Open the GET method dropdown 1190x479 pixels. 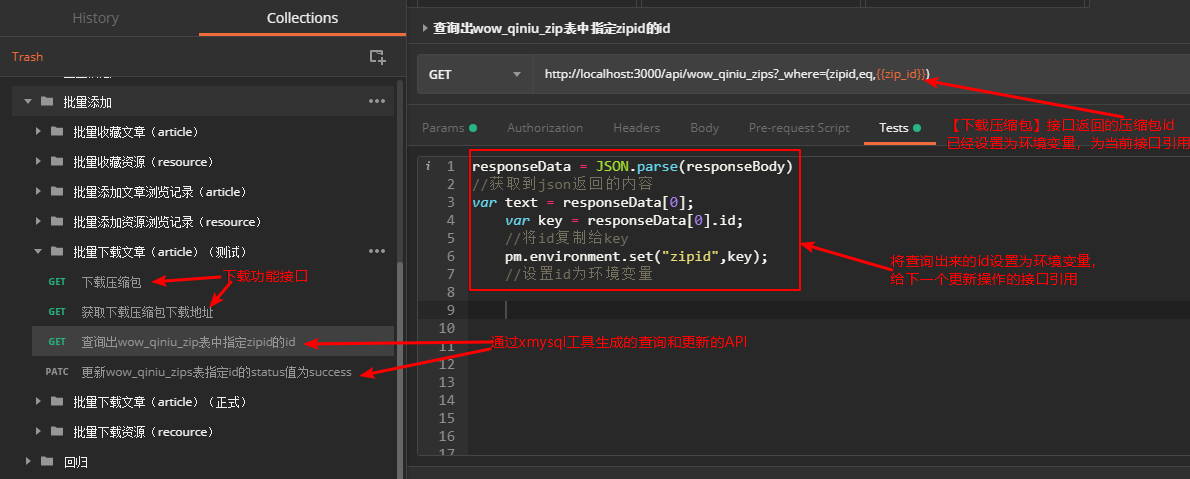pos(474,74)
